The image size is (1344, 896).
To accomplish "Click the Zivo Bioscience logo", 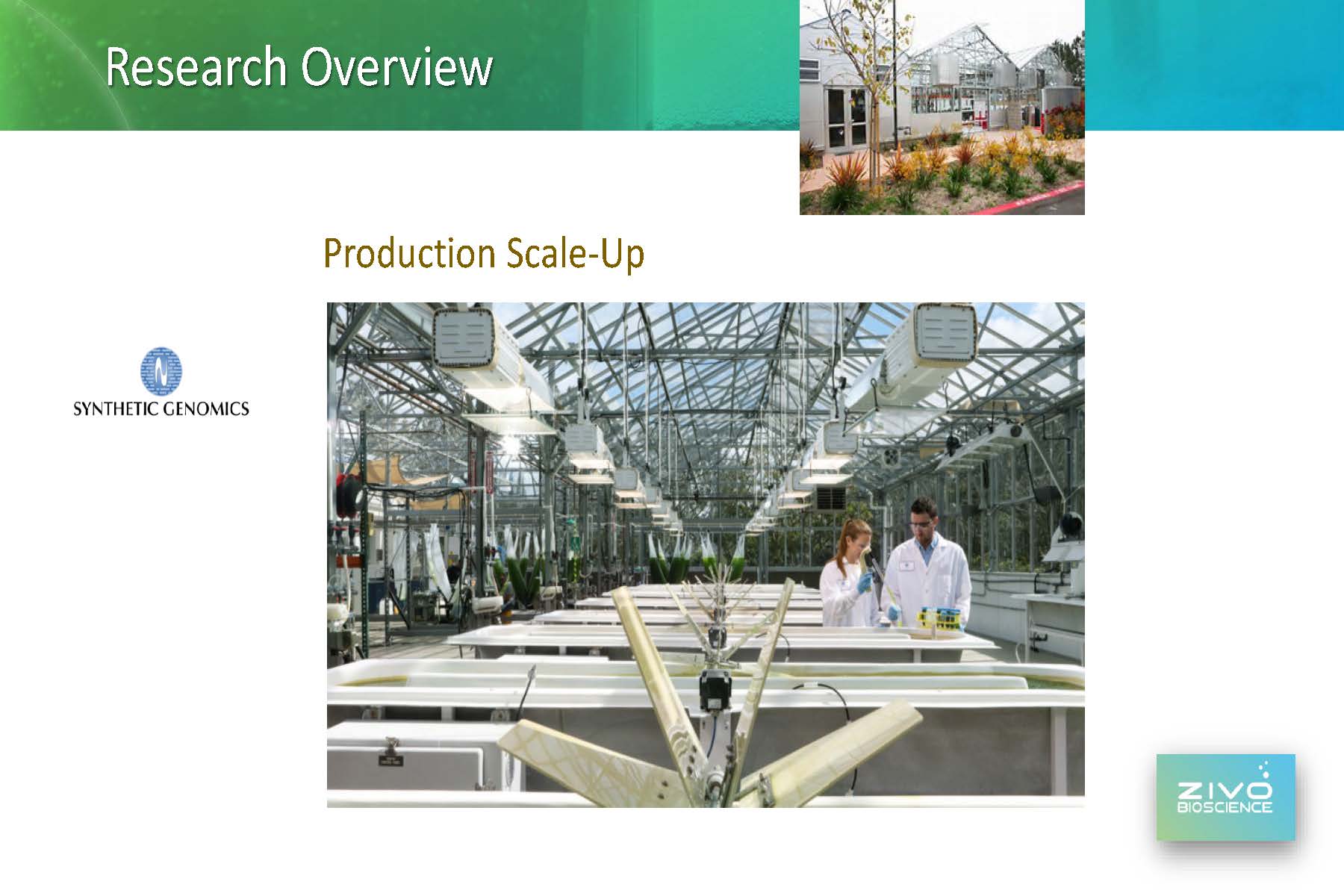I will (1225, 797).
